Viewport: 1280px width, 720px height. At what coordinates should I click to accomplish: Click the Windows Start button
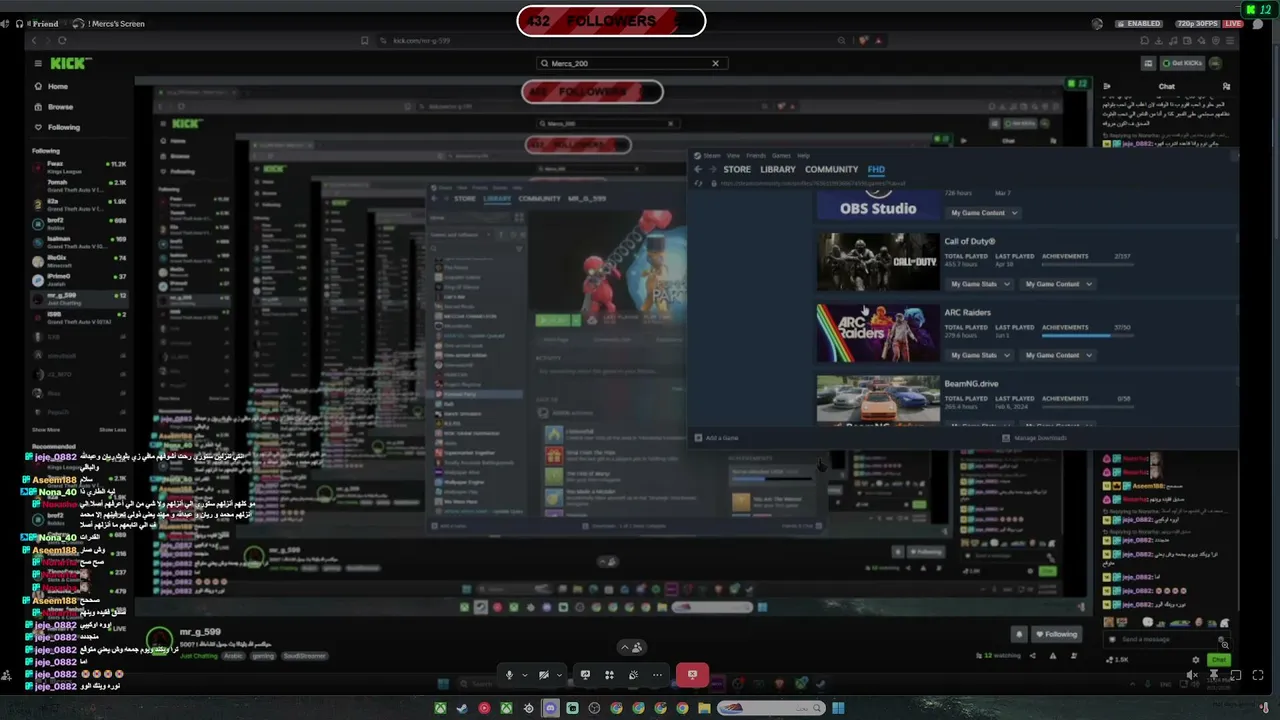pos(838,709)
